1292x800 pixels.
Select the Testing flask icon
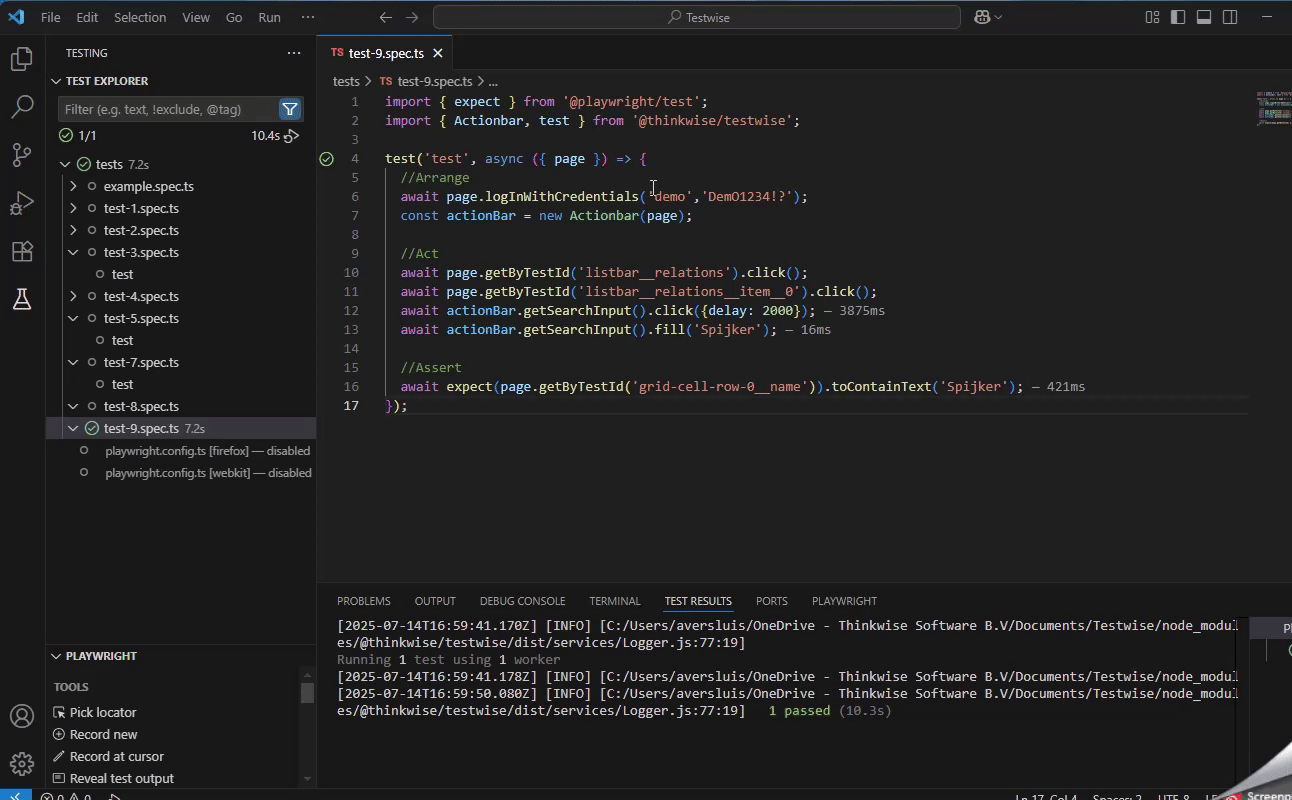(22, 299)
